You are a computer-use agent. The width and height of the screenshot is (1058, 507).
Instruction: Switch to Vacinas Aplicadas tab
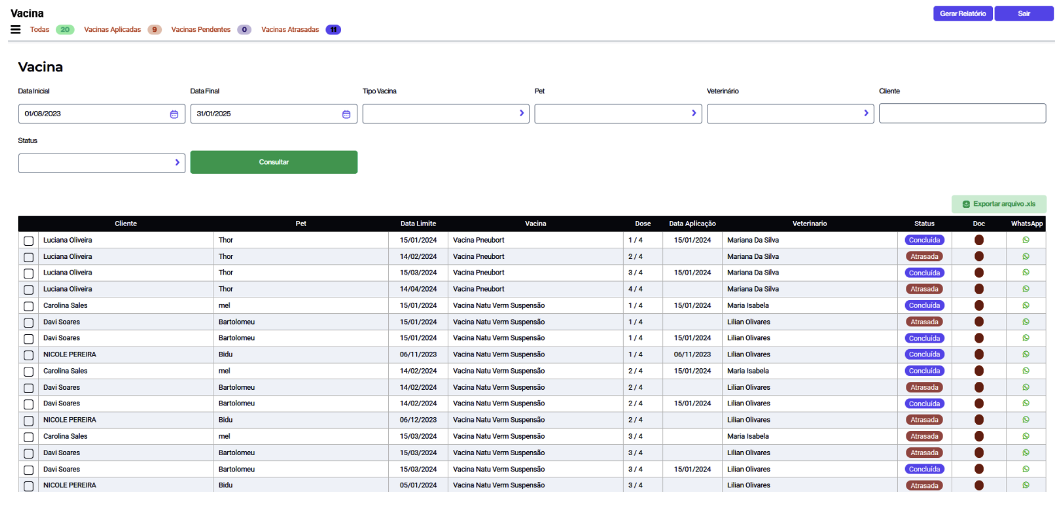coord(114,30)
